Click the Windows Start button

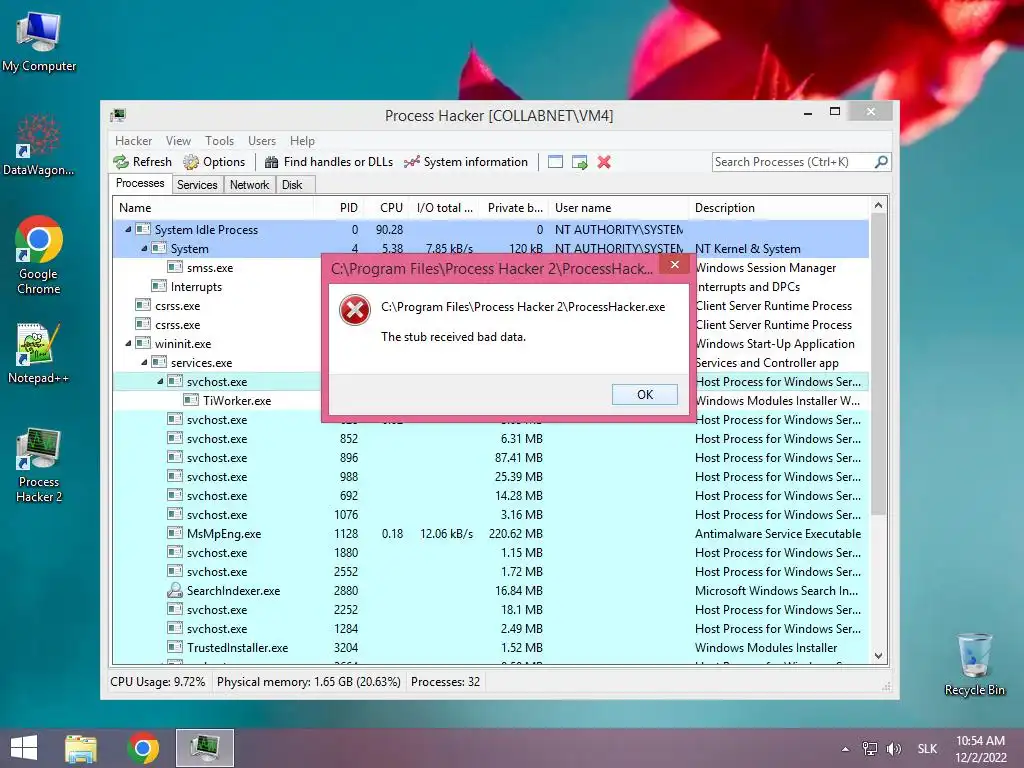tap(24, 748)
